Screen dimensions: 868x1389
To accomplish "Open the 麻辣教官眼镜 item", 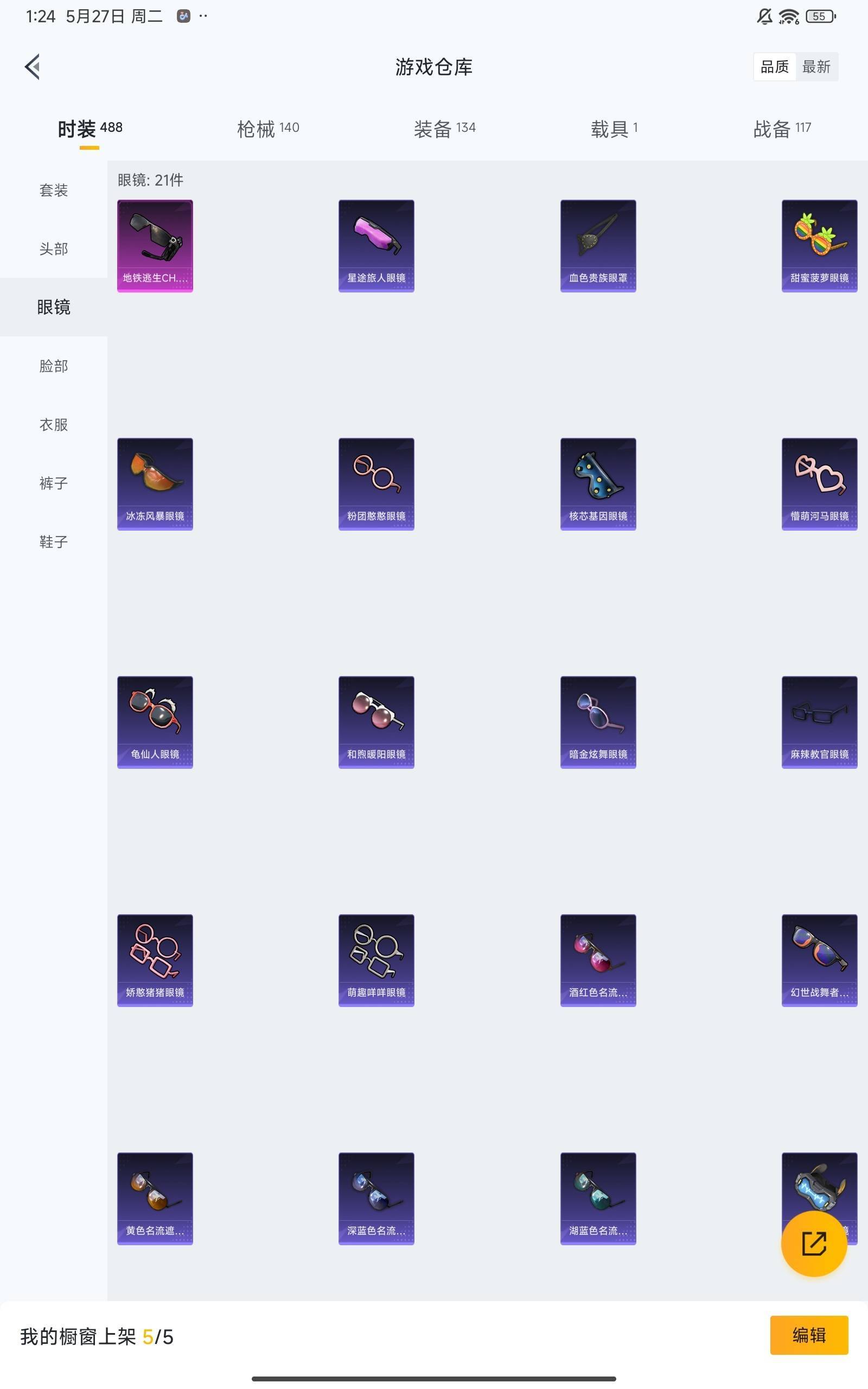I will pos(819,722).
